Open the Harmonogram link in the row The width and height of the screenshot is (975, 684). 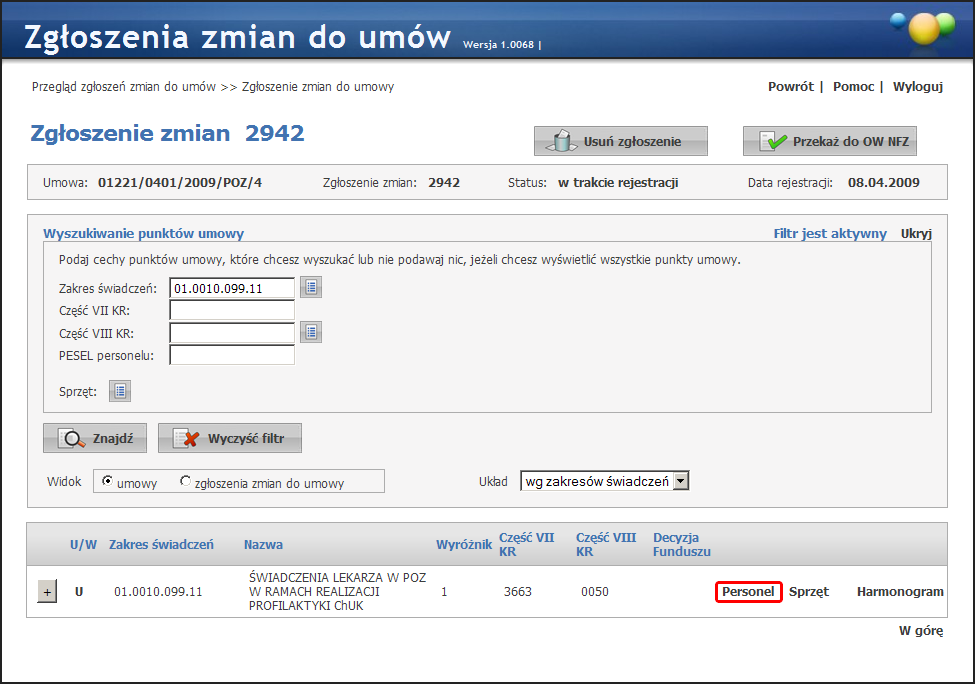pos(899,592)
